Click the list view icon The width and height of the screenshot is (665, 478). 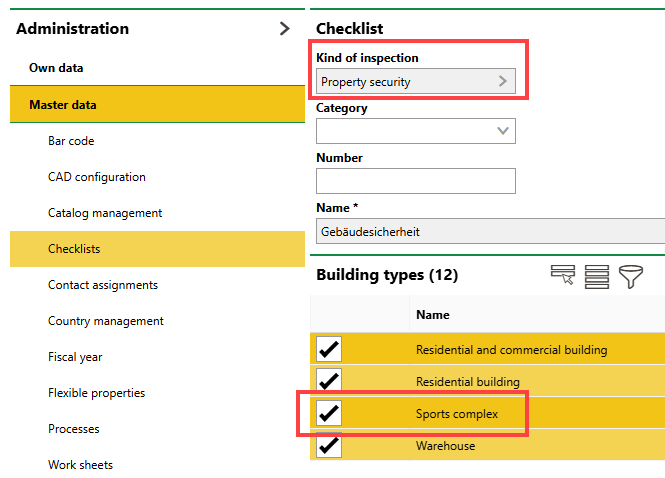pyautogui.click(x=597, y=276)
